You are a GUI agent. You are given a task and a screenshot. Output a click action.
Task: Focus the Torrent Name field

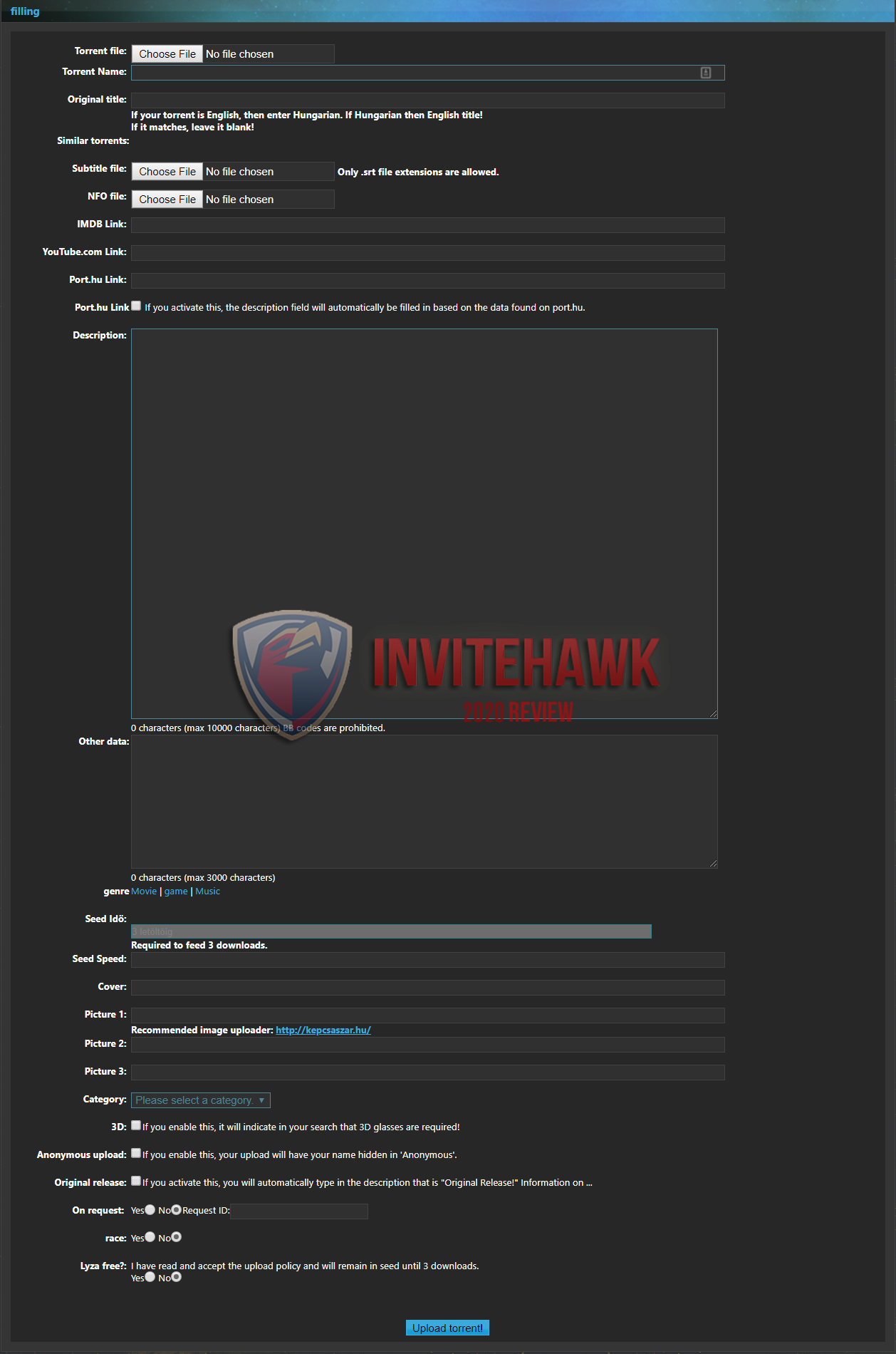click(x=428, y=73)
